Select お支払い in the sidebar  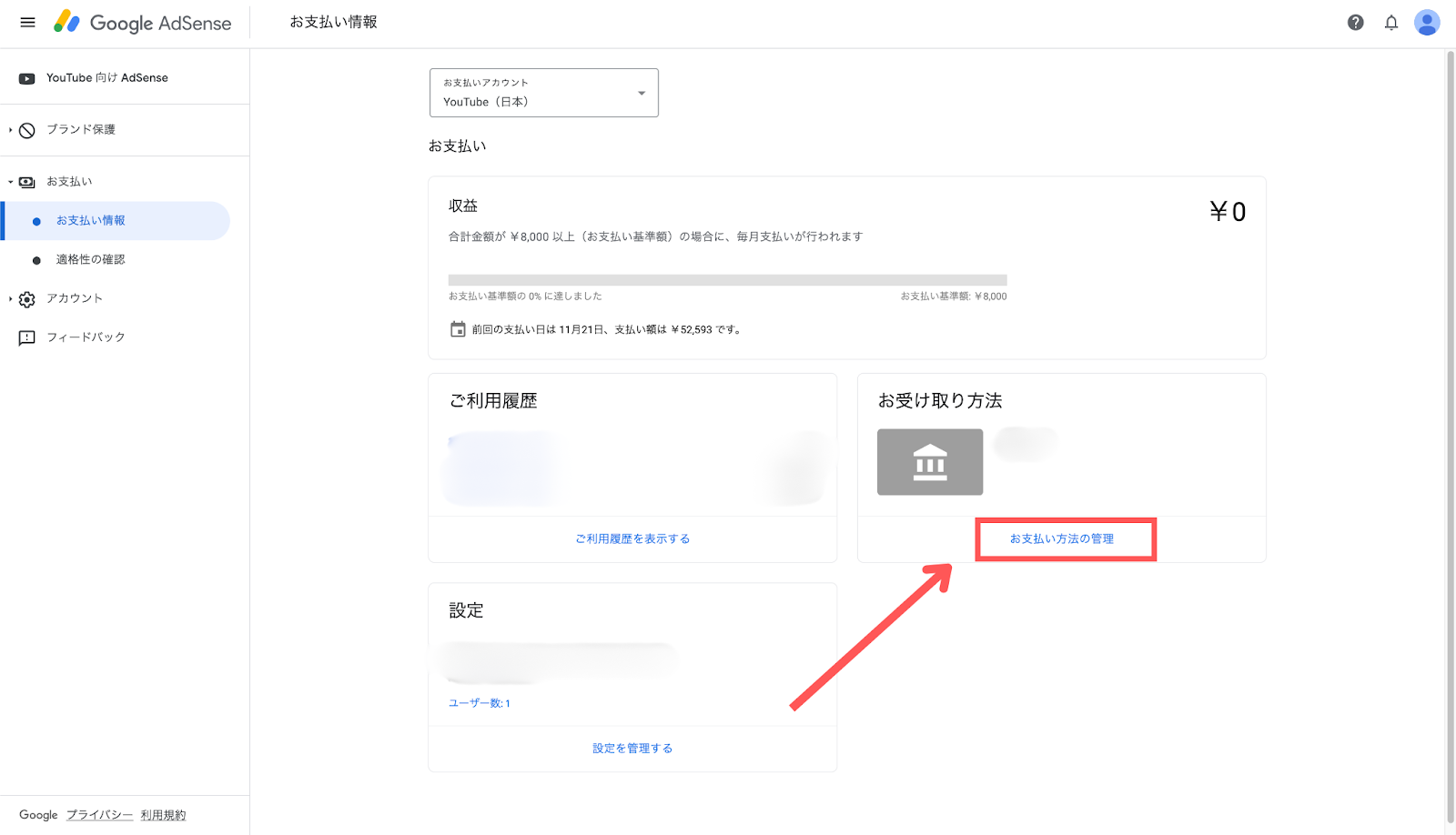click(x=69, y=182)
